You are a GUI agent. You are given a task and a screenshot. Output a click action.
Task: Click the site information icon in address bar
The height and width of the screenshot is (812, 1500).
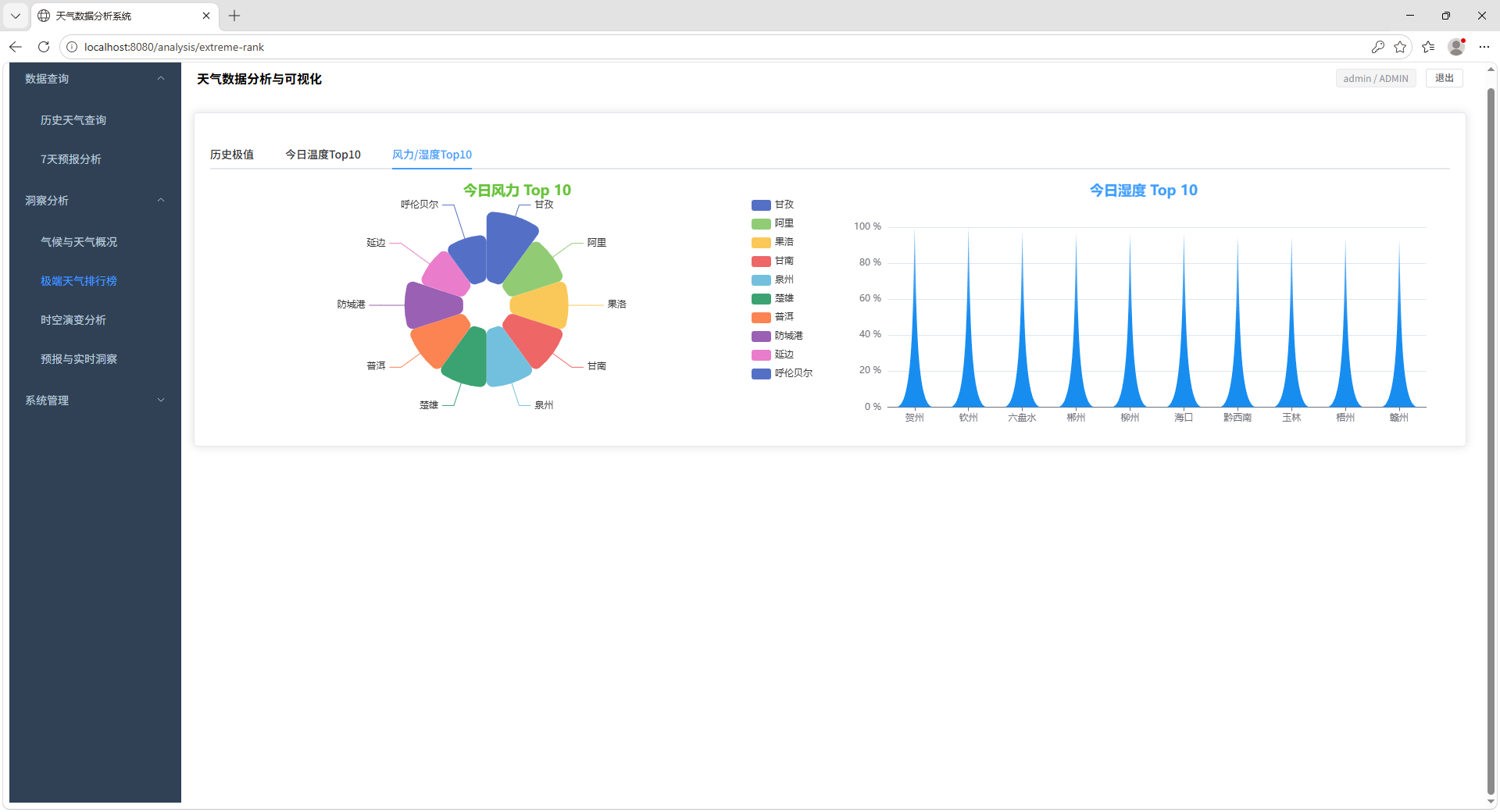(72, 47)
